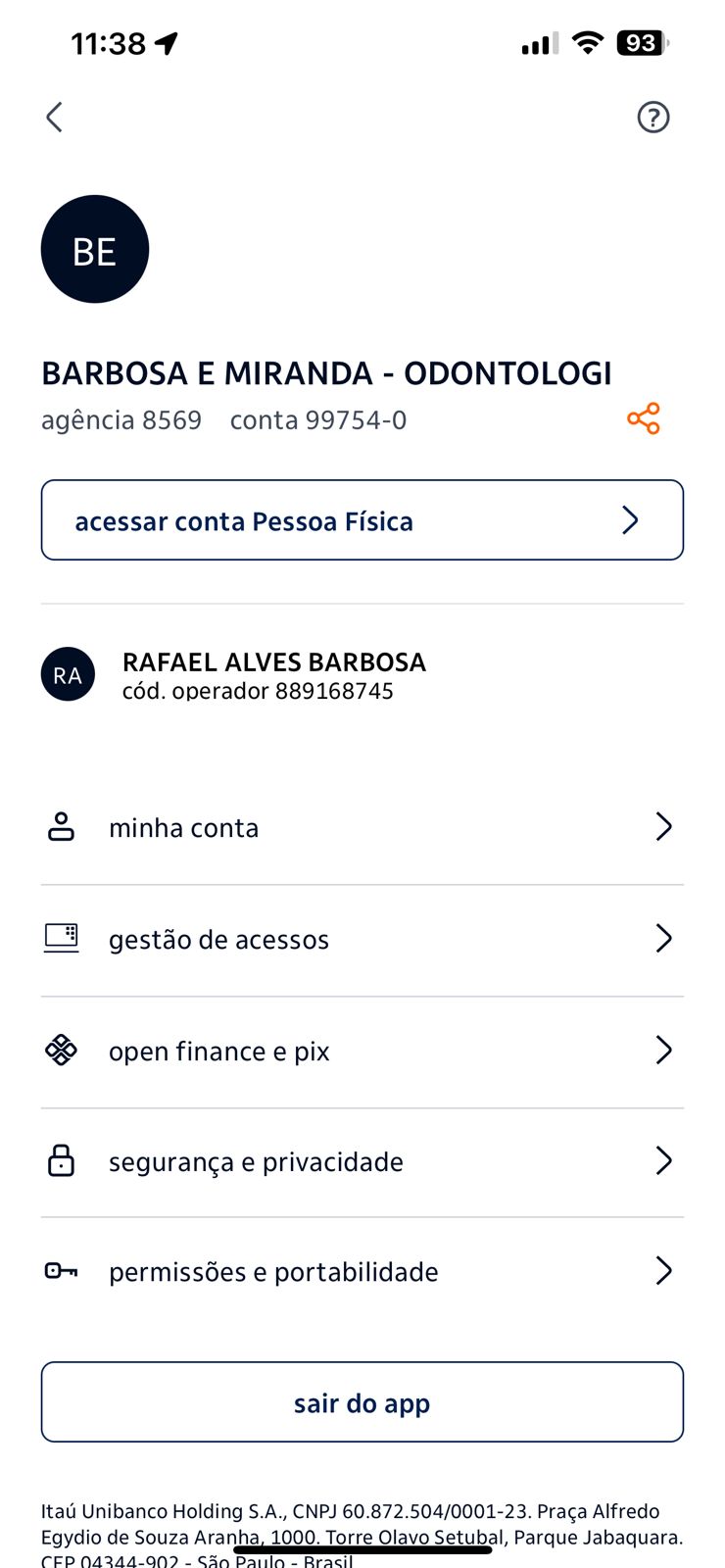Open chevron for segurança e privacidade
This screenshot has height=1568, width=725.
[x=663, y=1161]
